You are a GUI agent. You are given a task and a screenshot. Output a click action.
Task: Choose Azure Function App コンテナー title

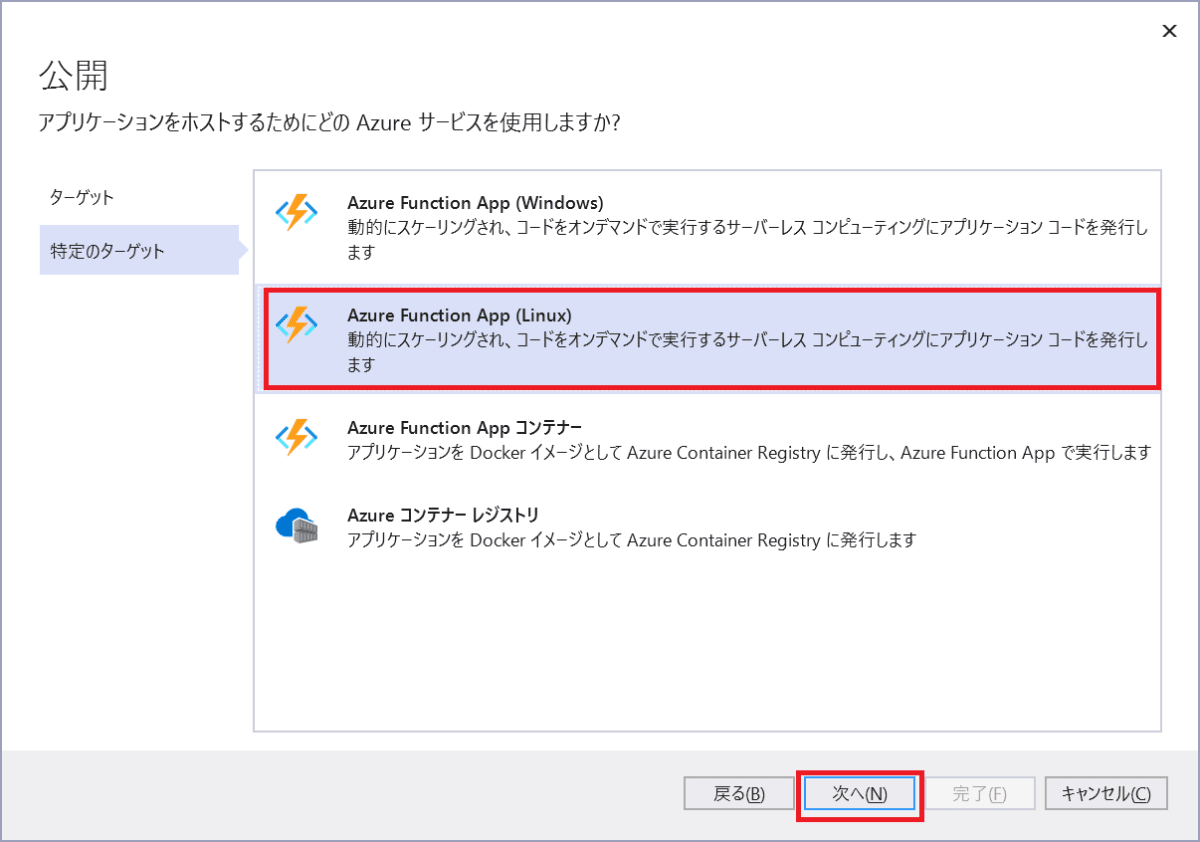click(x=464, y=428)
